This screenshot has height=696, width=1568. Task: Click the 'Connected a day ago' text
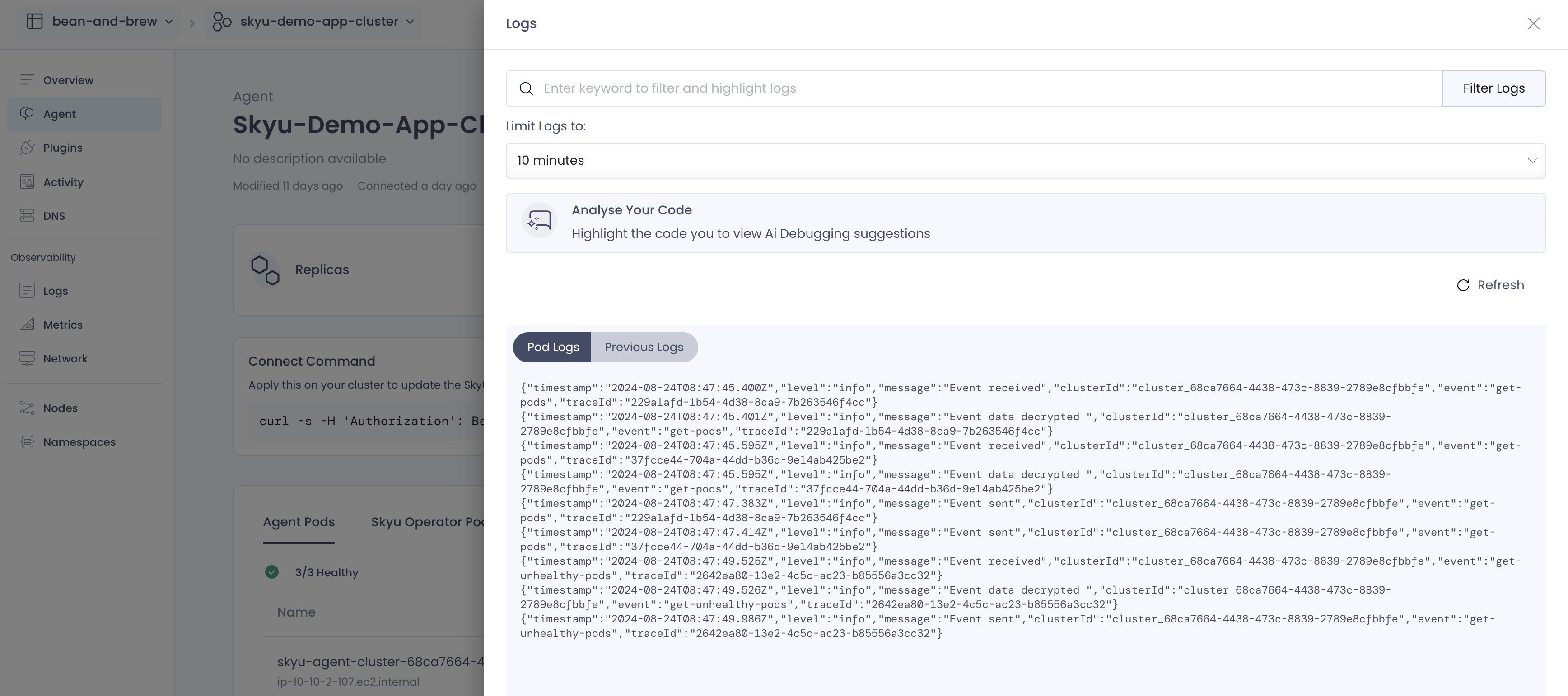coord(416,186)
